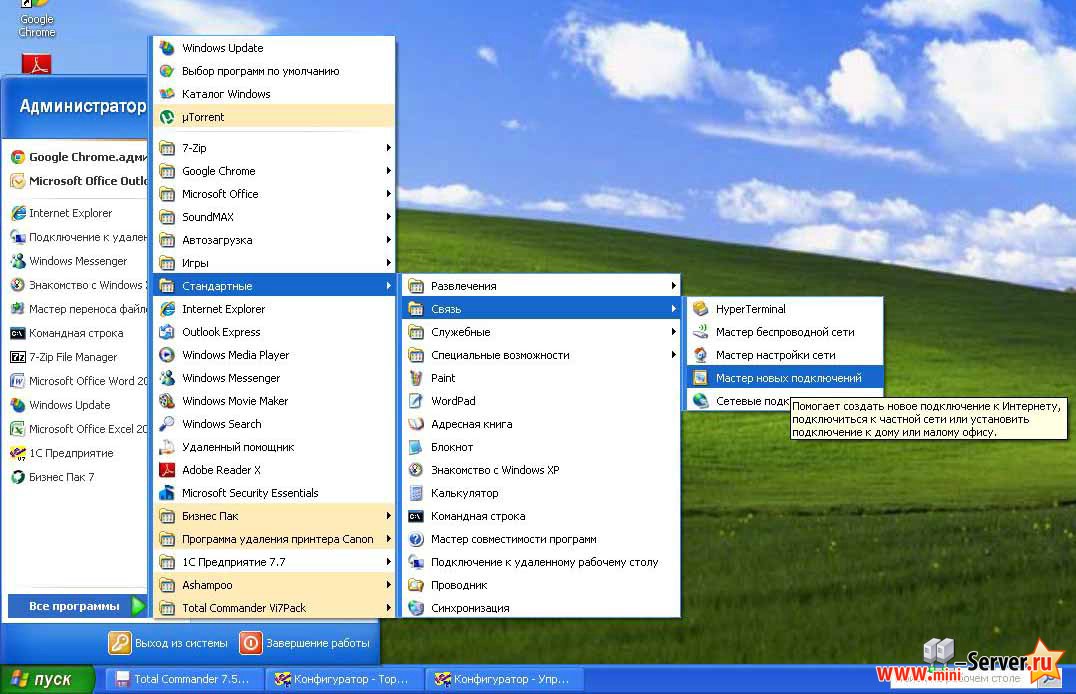Click the Мастер новых подключений icon
The width and height of the screenshot is (1076, 694).
point(701,378)
